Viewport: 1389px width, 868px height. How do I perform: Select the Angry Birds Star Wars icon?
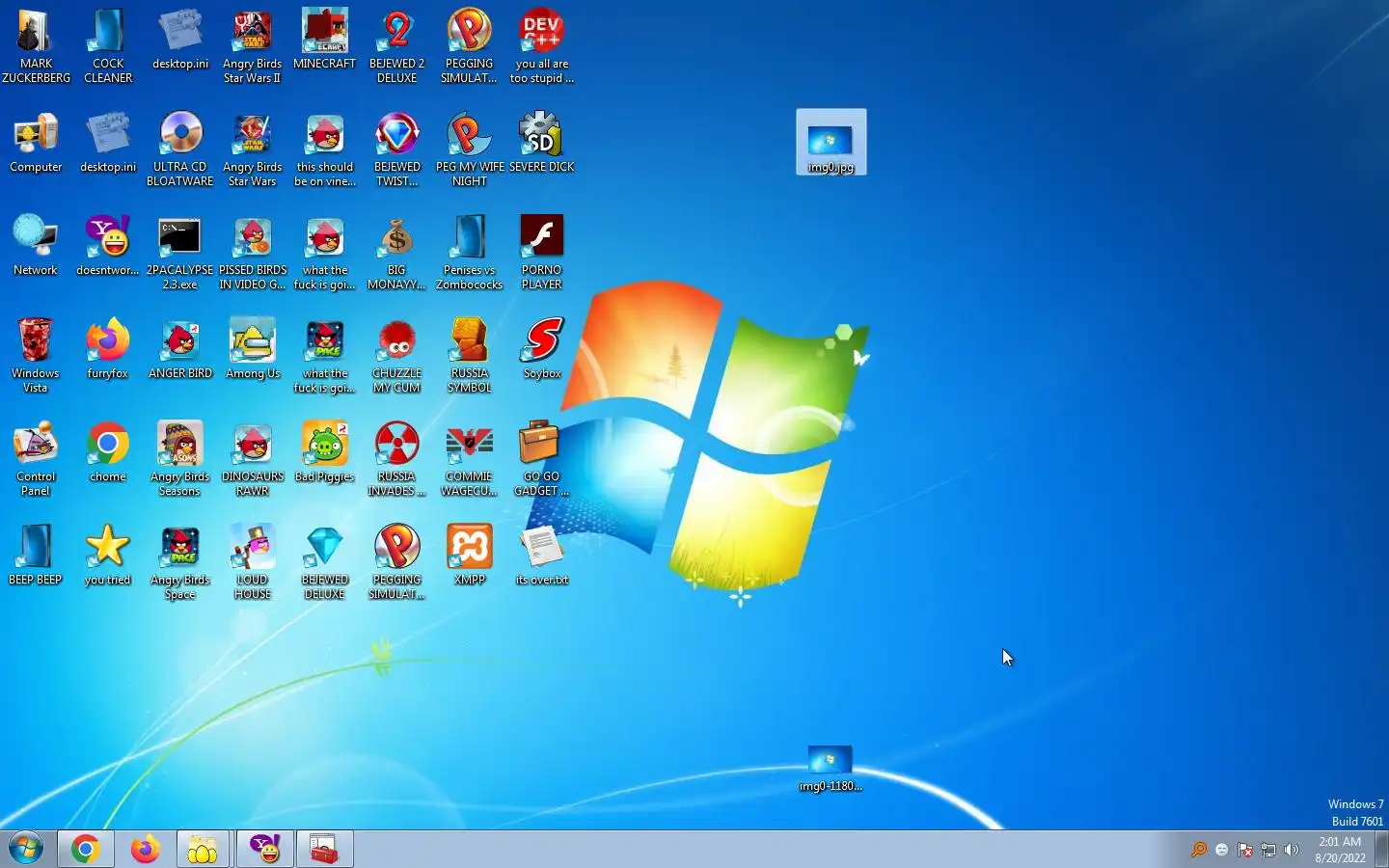pyautogui.click(x=252, y=149)
